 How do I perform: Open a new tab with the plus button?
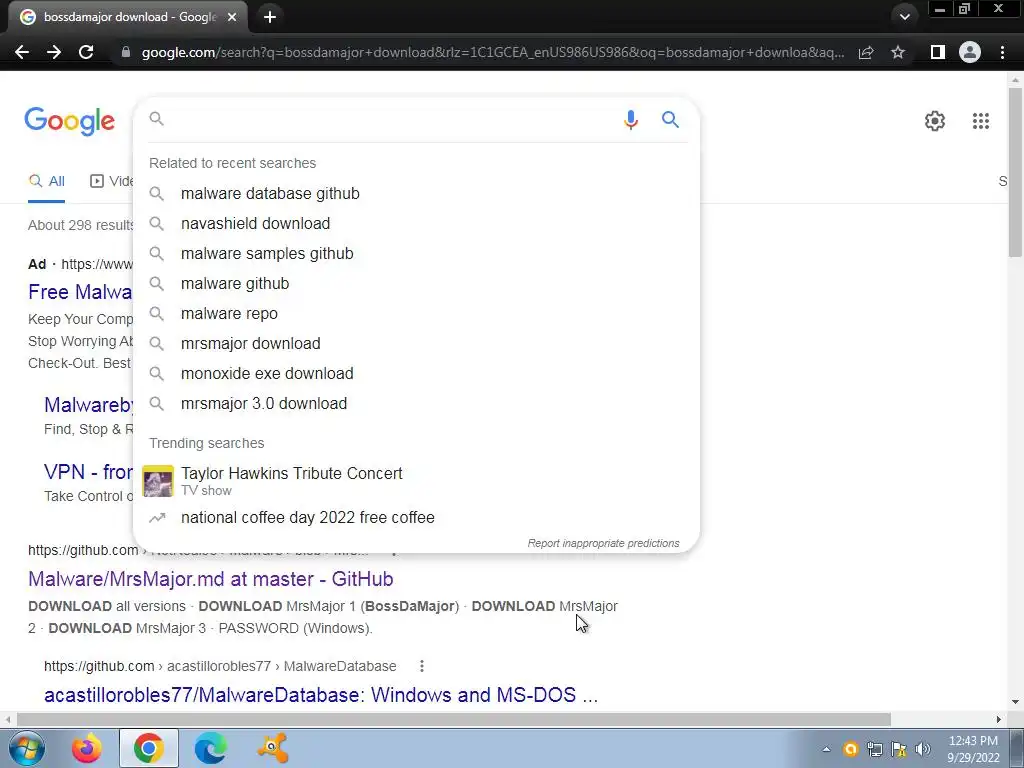tap(270, 17)
